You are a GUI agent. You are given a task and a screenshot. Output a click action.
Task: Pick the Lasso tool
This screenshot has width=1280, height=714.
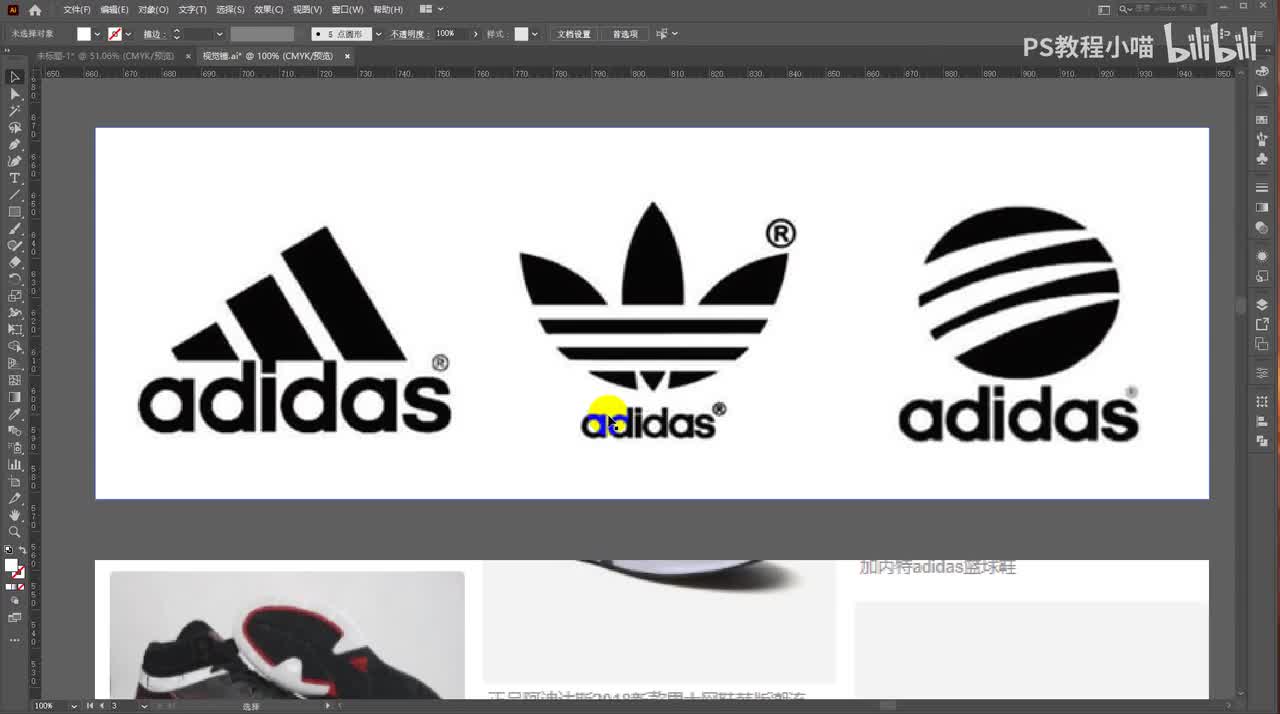click(x=15, y=128)
